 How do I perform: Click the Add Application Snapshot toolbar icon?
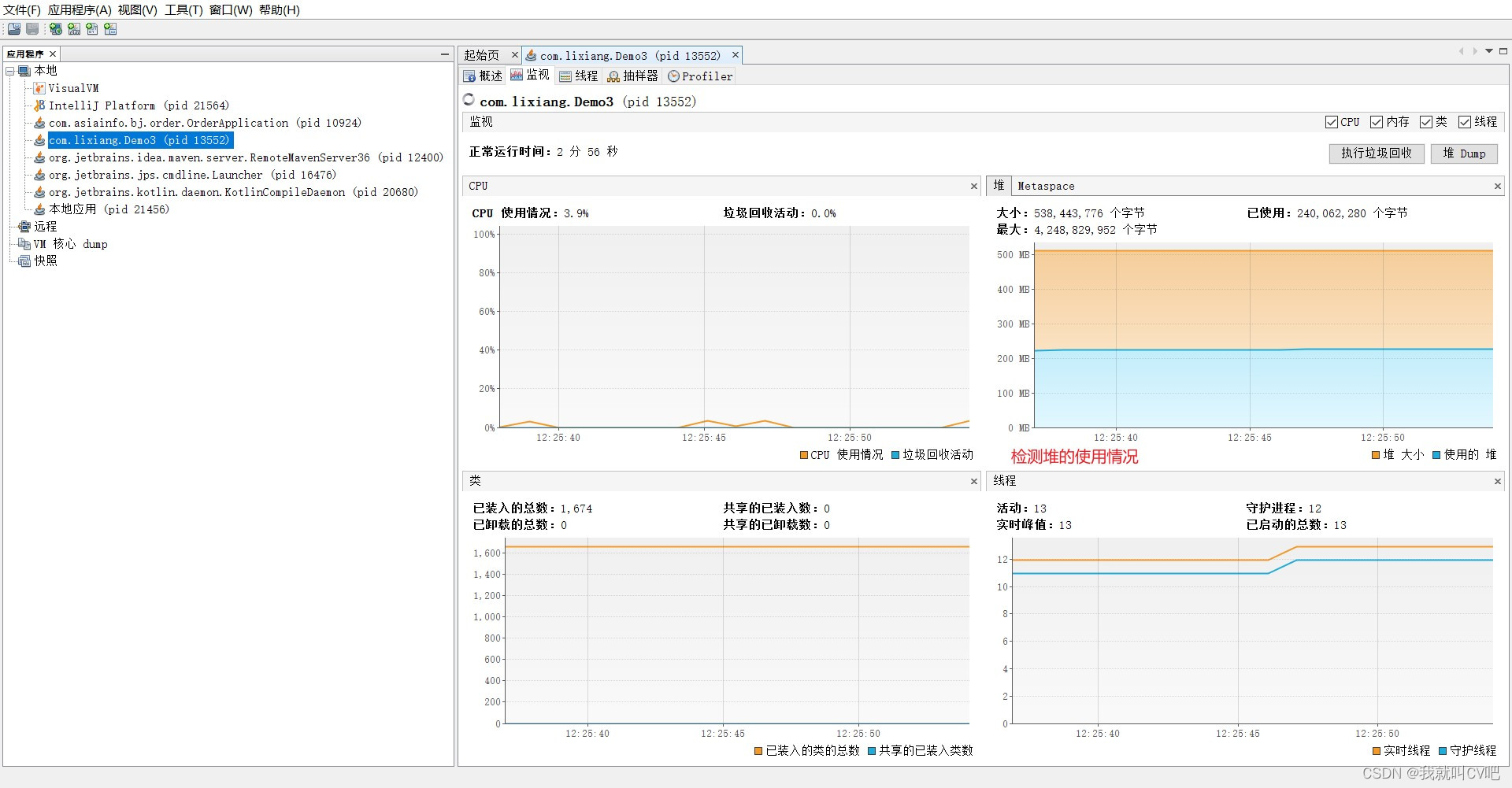pyautogui.click(x=110, y=29)
